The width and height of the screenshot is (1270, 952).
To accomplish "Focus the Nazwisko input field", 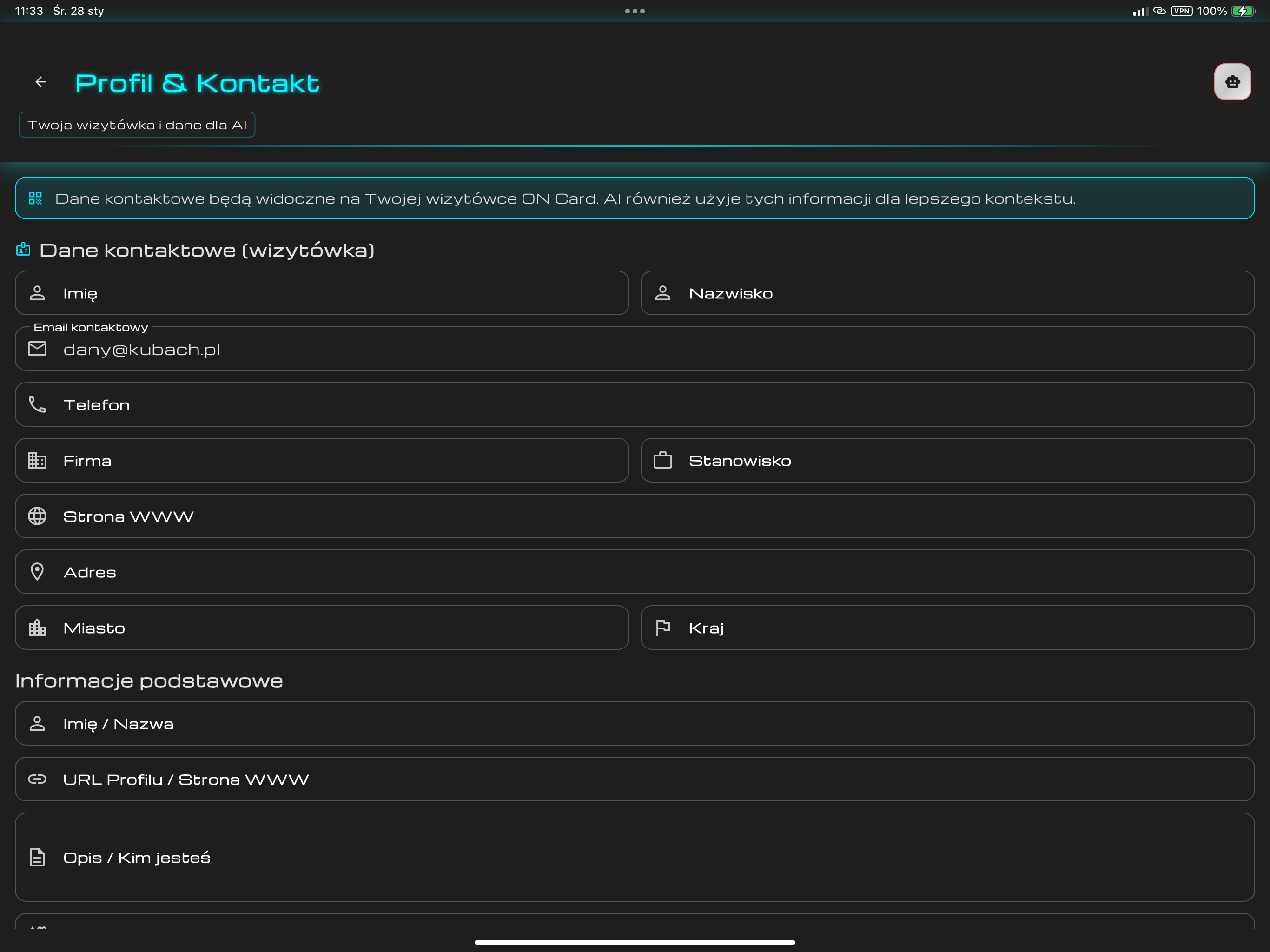I will (x=947, y=293).
